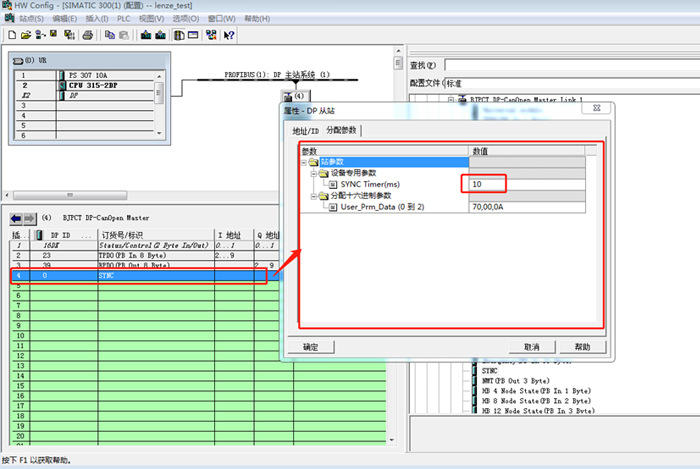Click the station view horizontal scrollbar

pyautogui.click(x=70, y=195)
